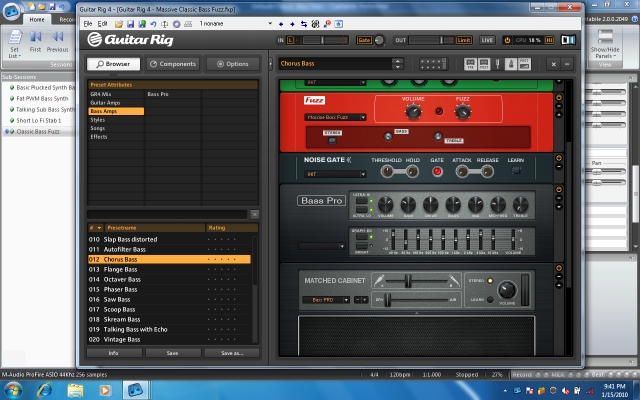Open the tuner (tuning fork icon)
Screen dimensions: 640x400
tap(497, 64)
